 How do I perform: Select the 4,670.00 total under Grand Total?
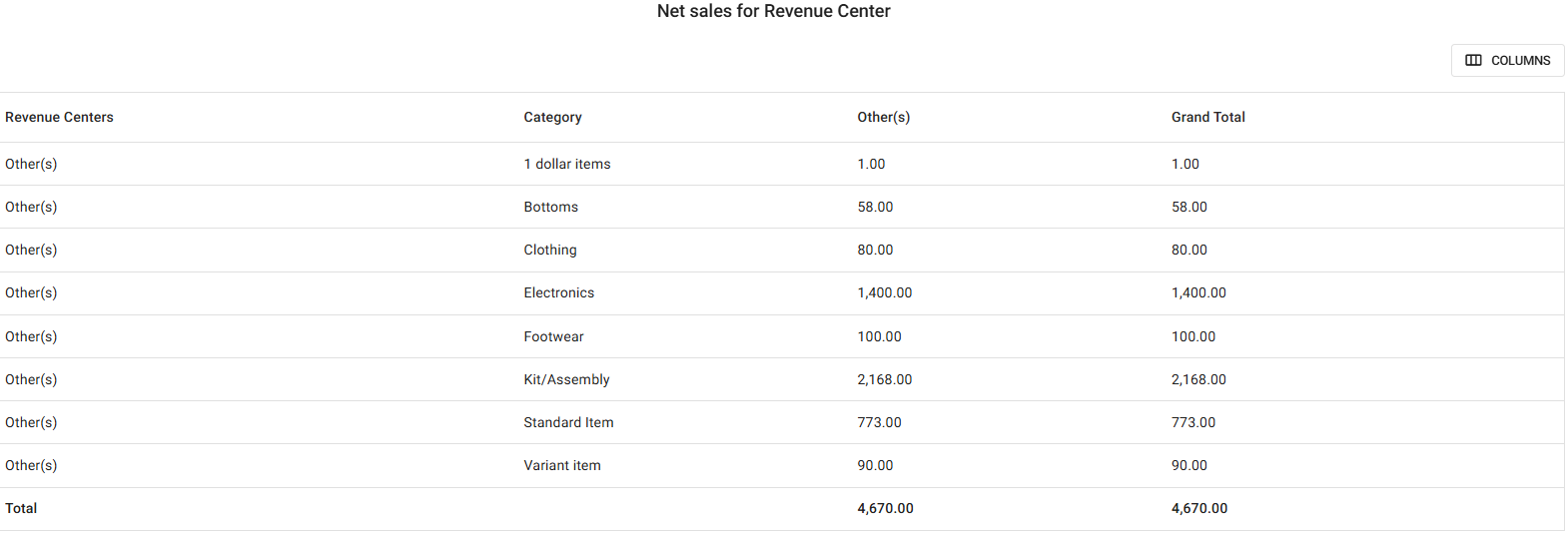(1198, 509)
